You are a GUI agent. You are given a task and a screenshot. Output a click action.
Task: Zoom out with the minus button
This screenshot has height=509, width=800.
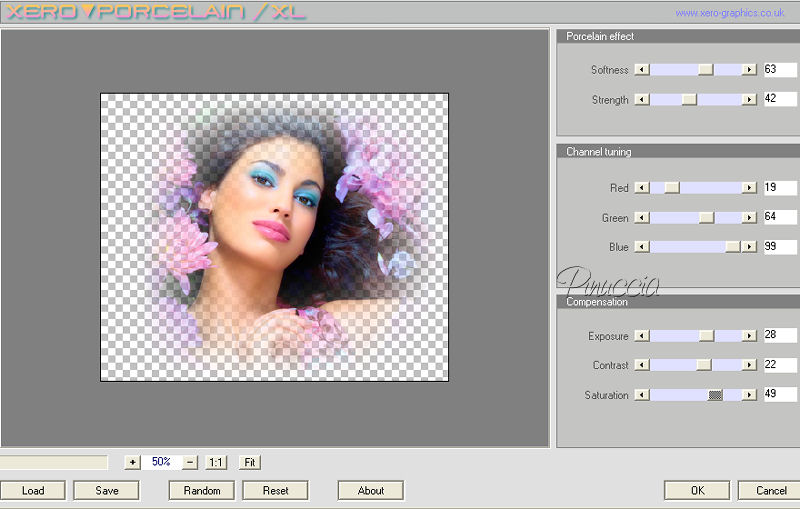click(190, 463)
